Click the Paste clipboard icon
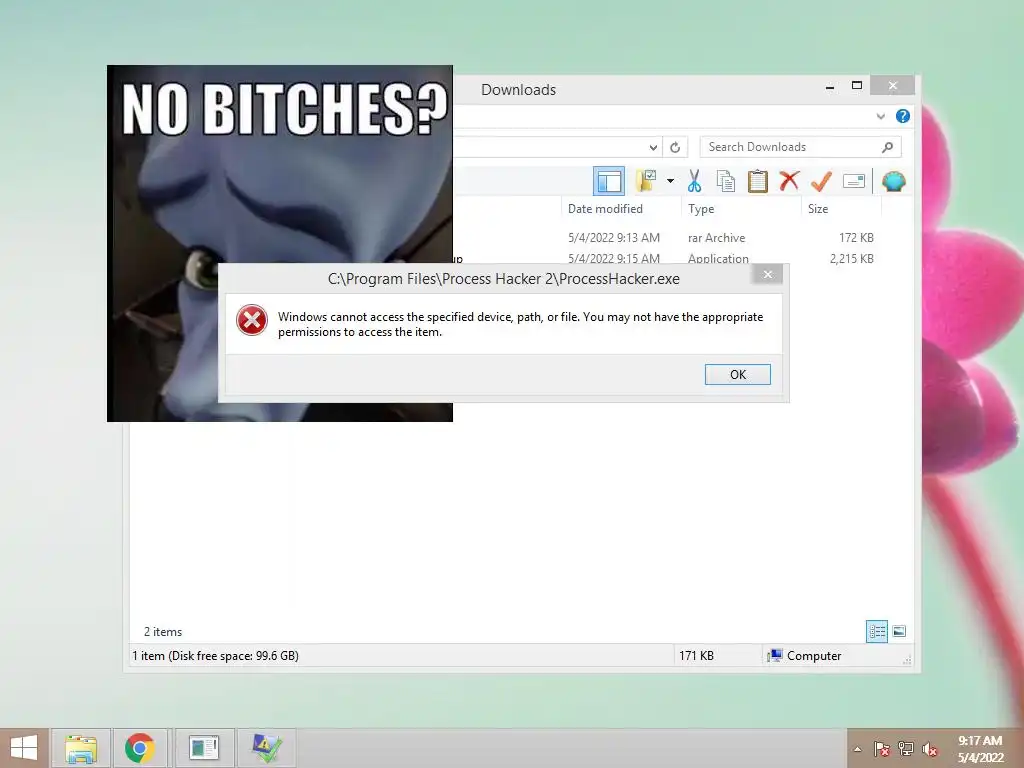 point(758,181)
